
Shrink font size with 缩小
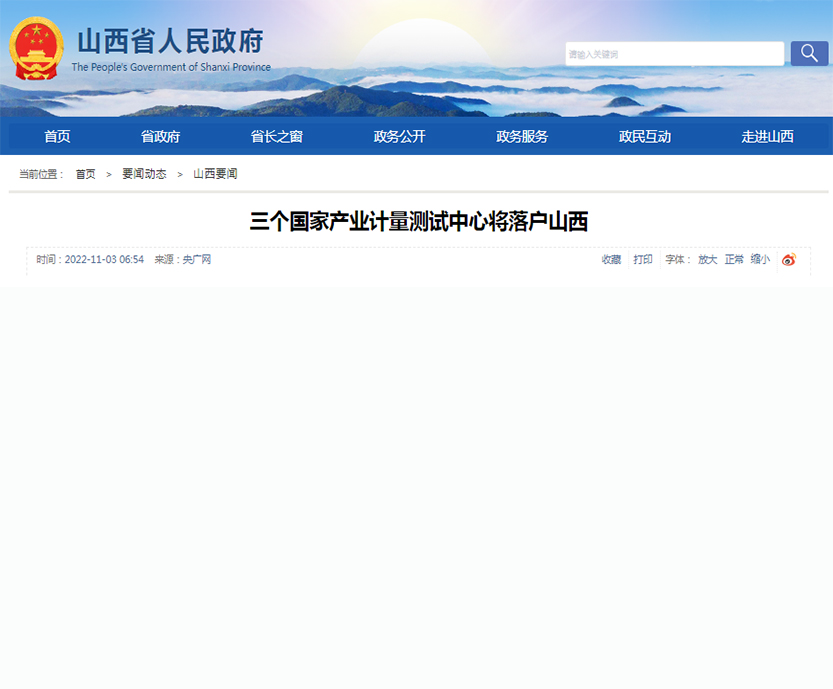point(760,260)
